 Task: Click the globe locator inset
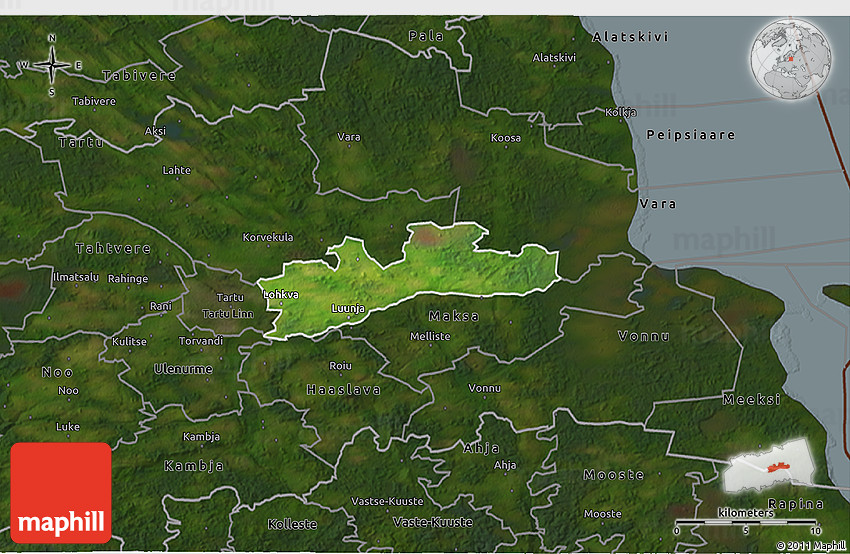pos(792,59)
